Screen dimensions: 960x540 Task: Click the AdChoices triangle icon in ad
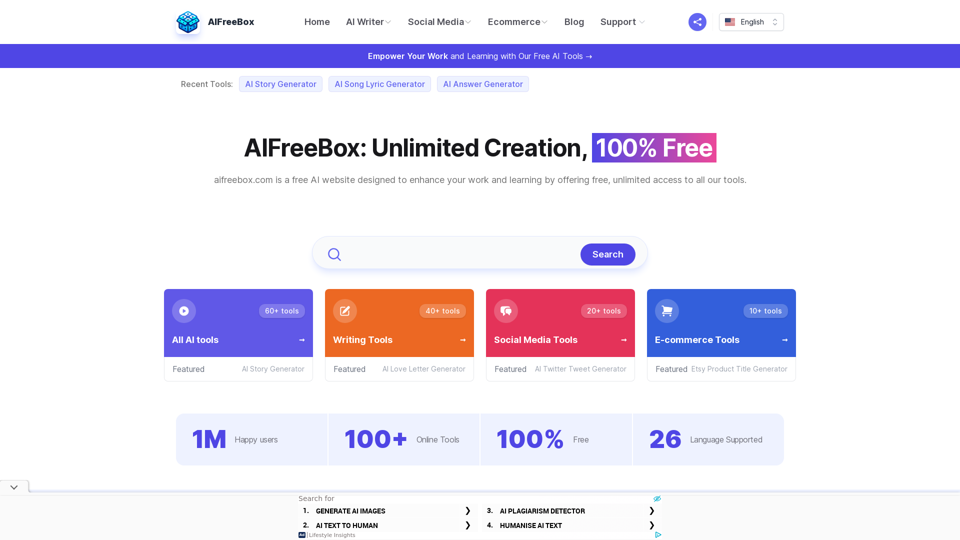pyautogui.click(x=658, y=535)
